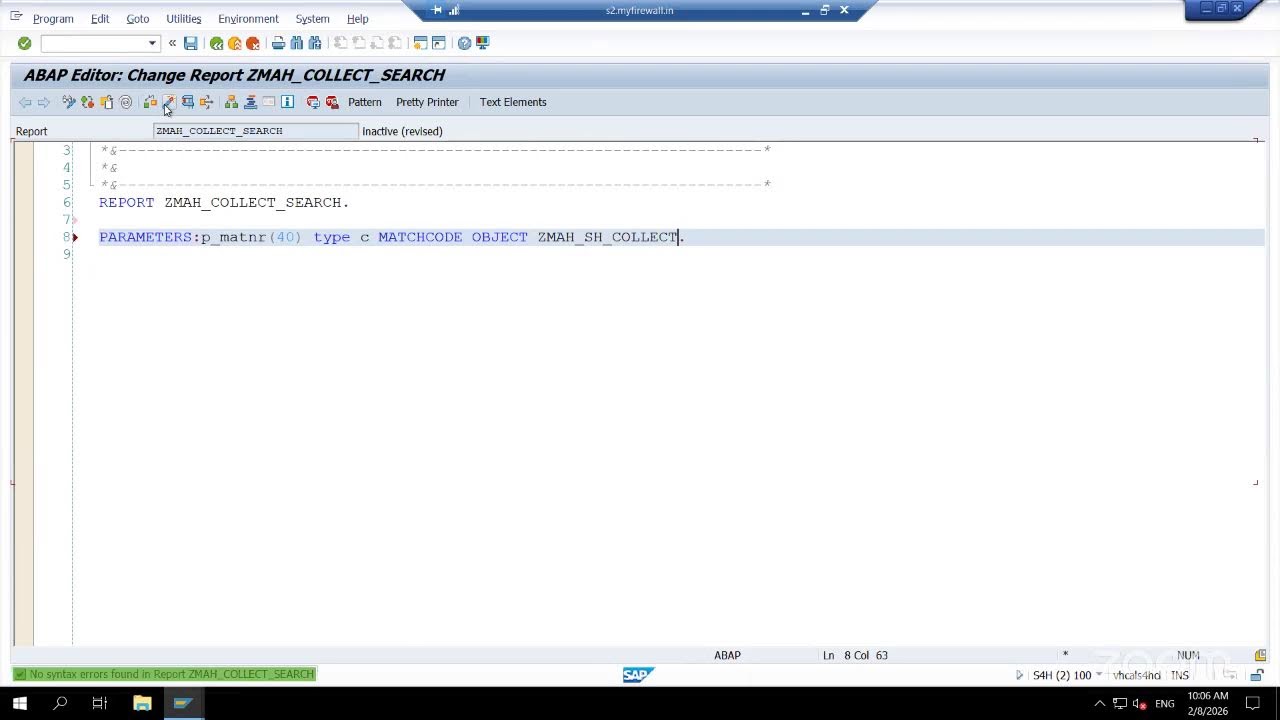Click the green Enter checkmark icon
The image size is (1280, 720).
[x=24, y=43]
